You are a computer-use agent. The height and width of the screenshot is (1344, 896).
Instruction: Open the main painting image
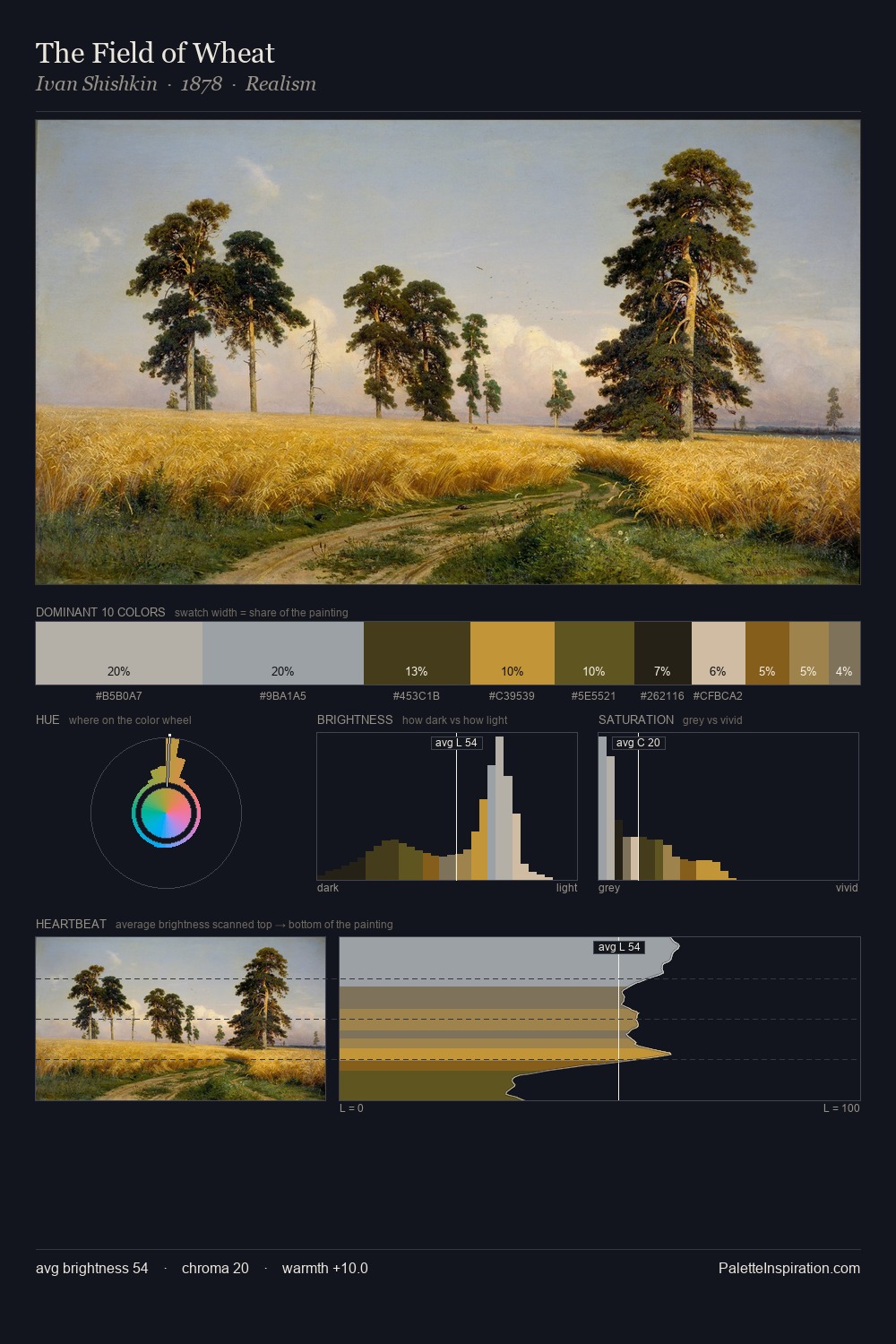[x=448, y=352]
